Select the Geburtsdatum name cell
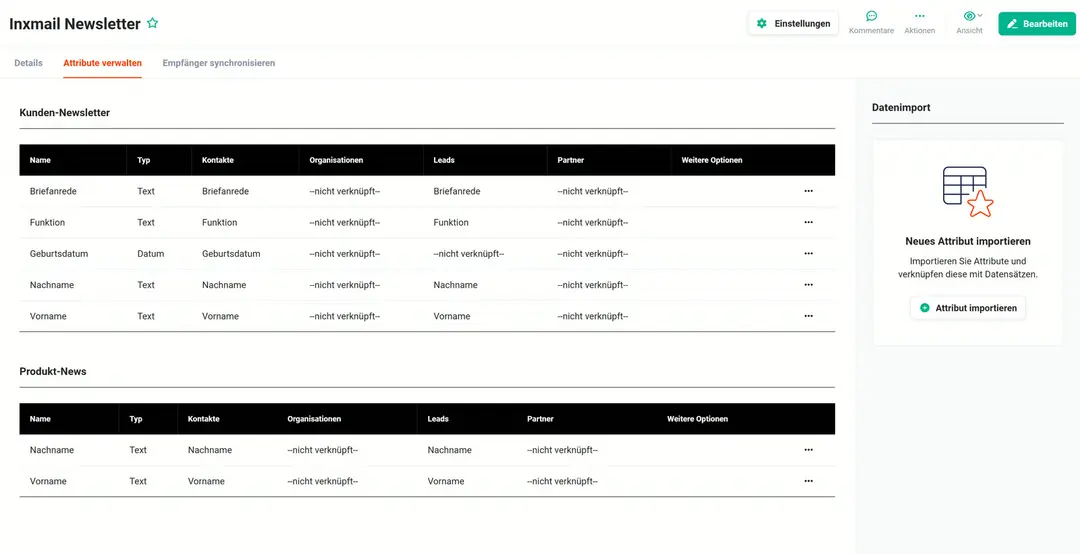Image resolution: width=1080 pixels, height=554 pixels. [59, 254]
